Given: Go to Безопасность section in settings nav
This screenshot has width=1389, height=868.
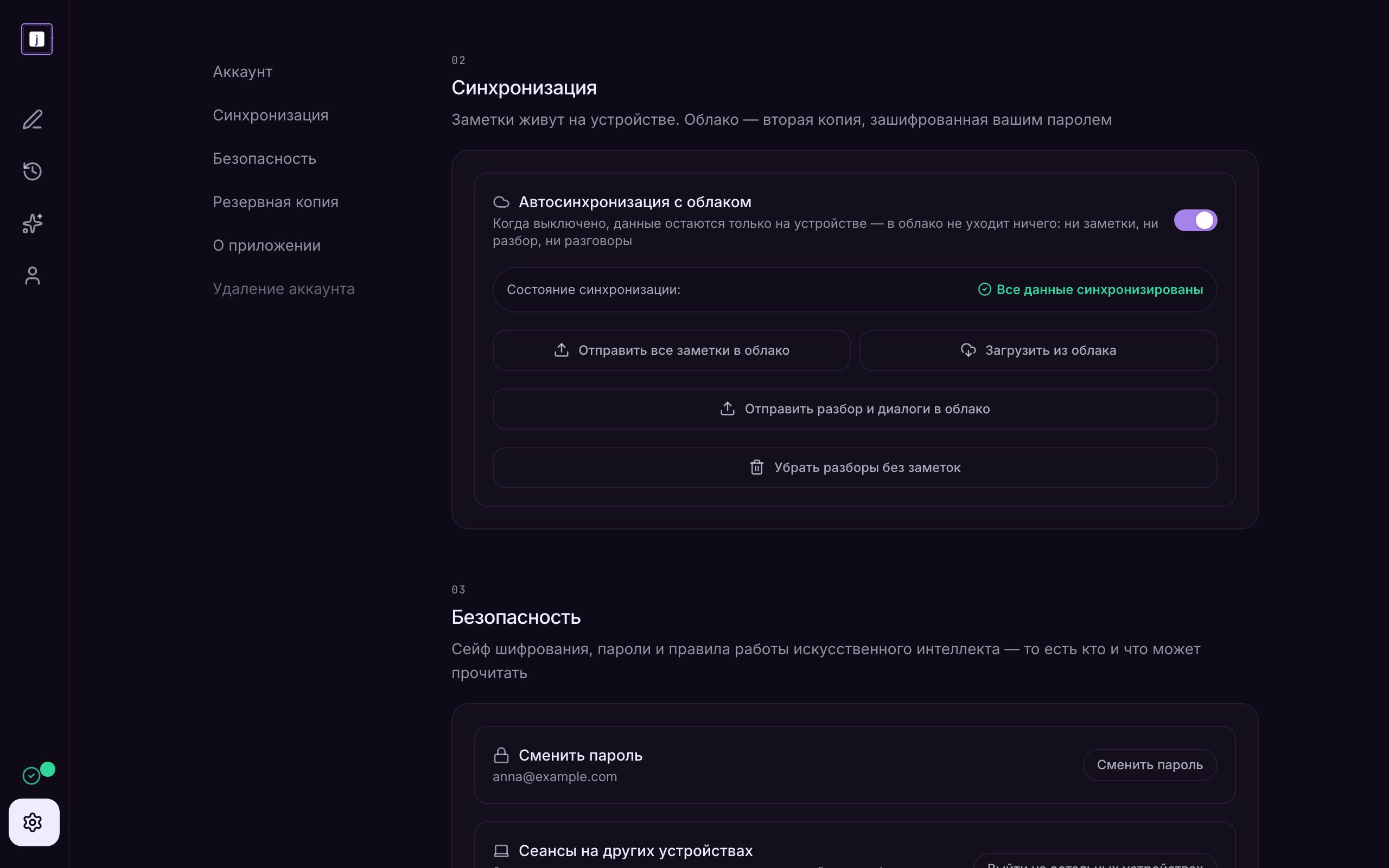Looking at the screenshot, I should click(264, 158).
